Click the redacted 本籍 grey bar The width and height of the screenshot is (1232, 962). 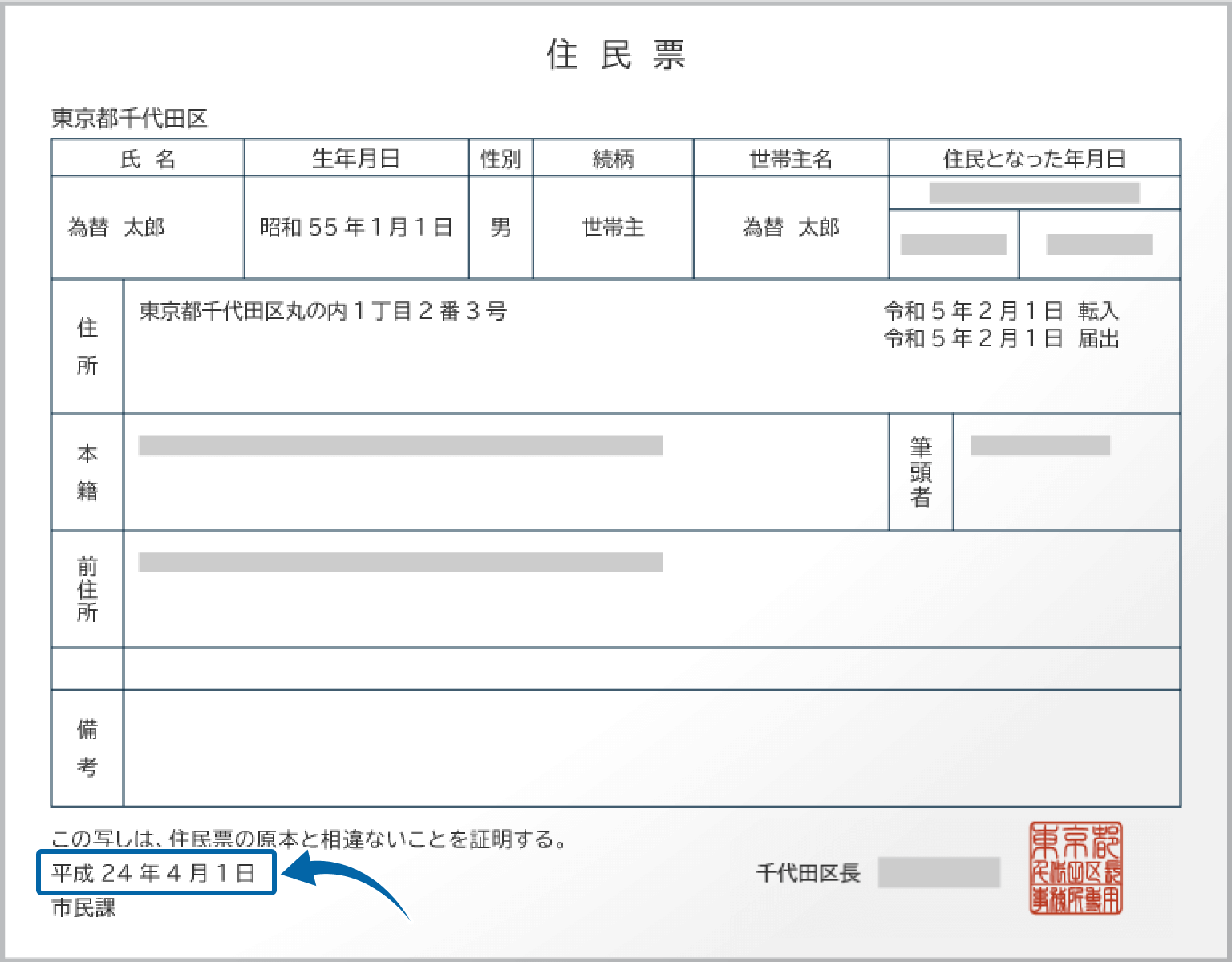400,446
